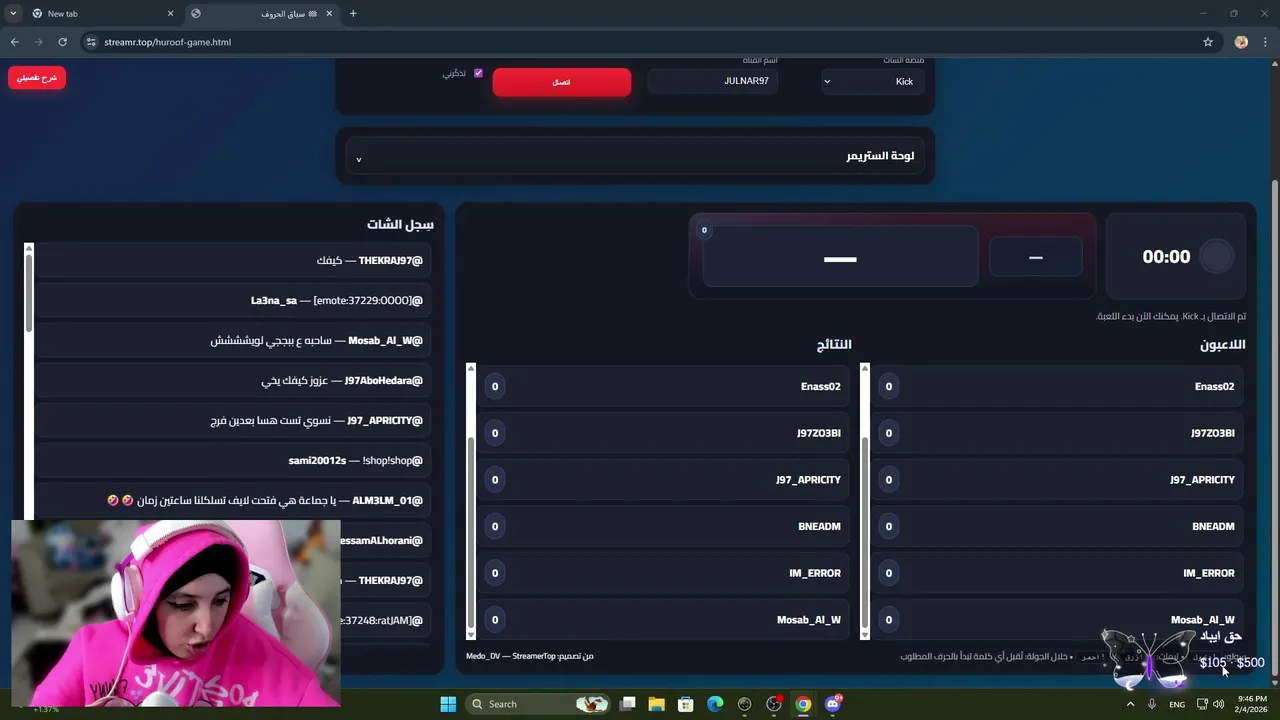1280x720 pixels.
Task: Close the New tab browser tab
Action: 170,13
